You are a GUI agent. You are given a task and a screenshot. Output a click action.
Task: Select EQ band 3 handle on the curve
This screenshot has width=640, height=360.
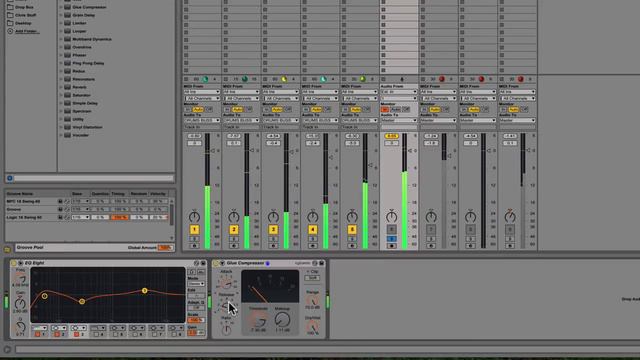click(x=144, y=291)
